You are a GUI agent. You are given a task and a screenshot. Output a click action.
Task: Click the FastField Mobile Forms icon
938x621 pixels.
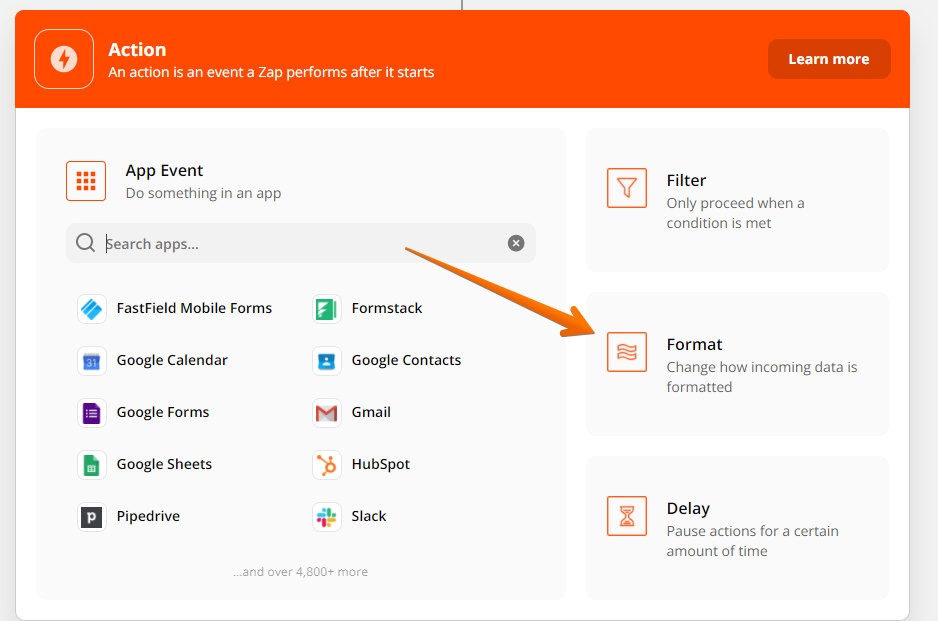coord(92,309)
